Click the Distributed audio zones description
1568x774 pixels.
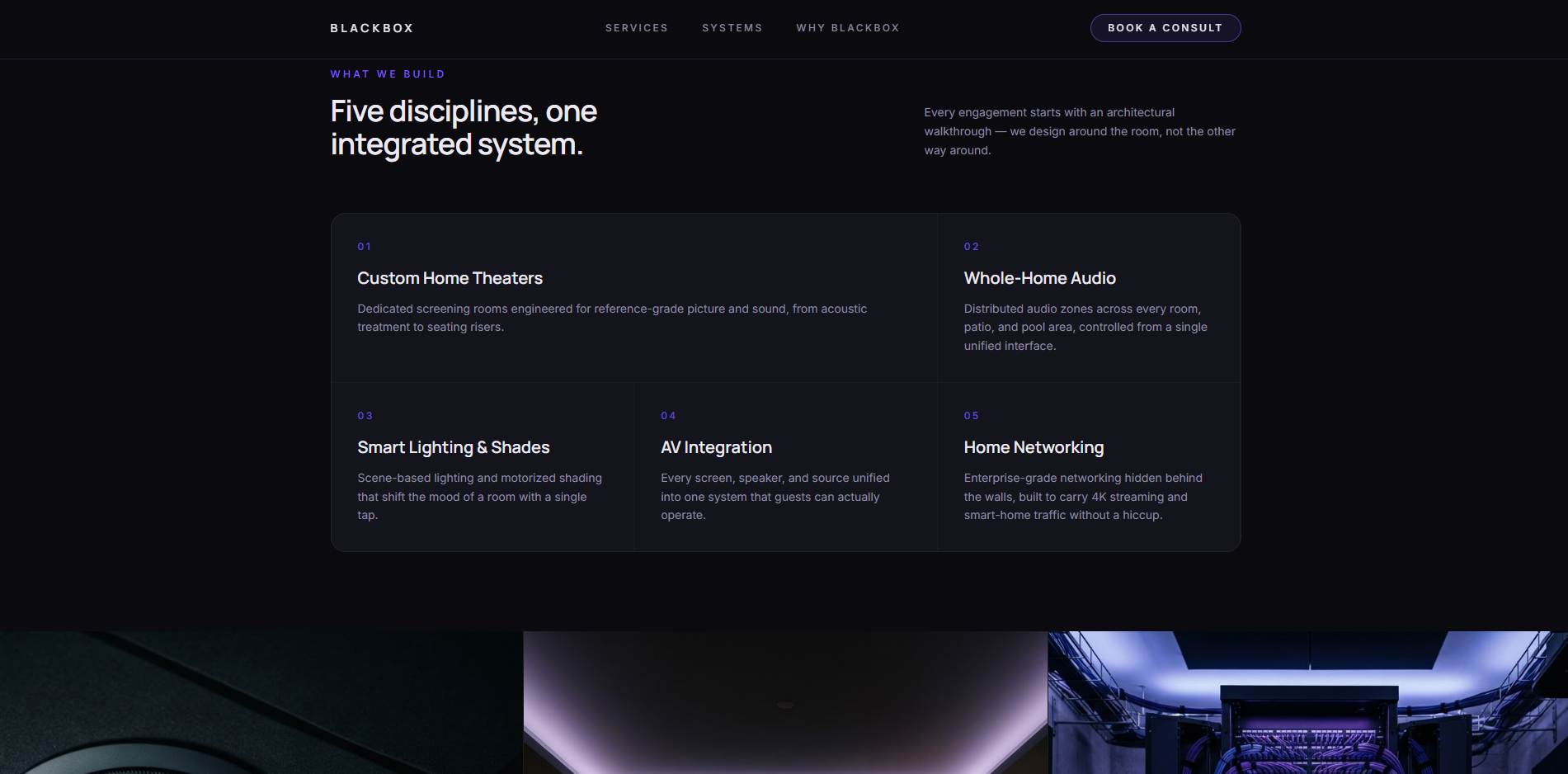1085,328
